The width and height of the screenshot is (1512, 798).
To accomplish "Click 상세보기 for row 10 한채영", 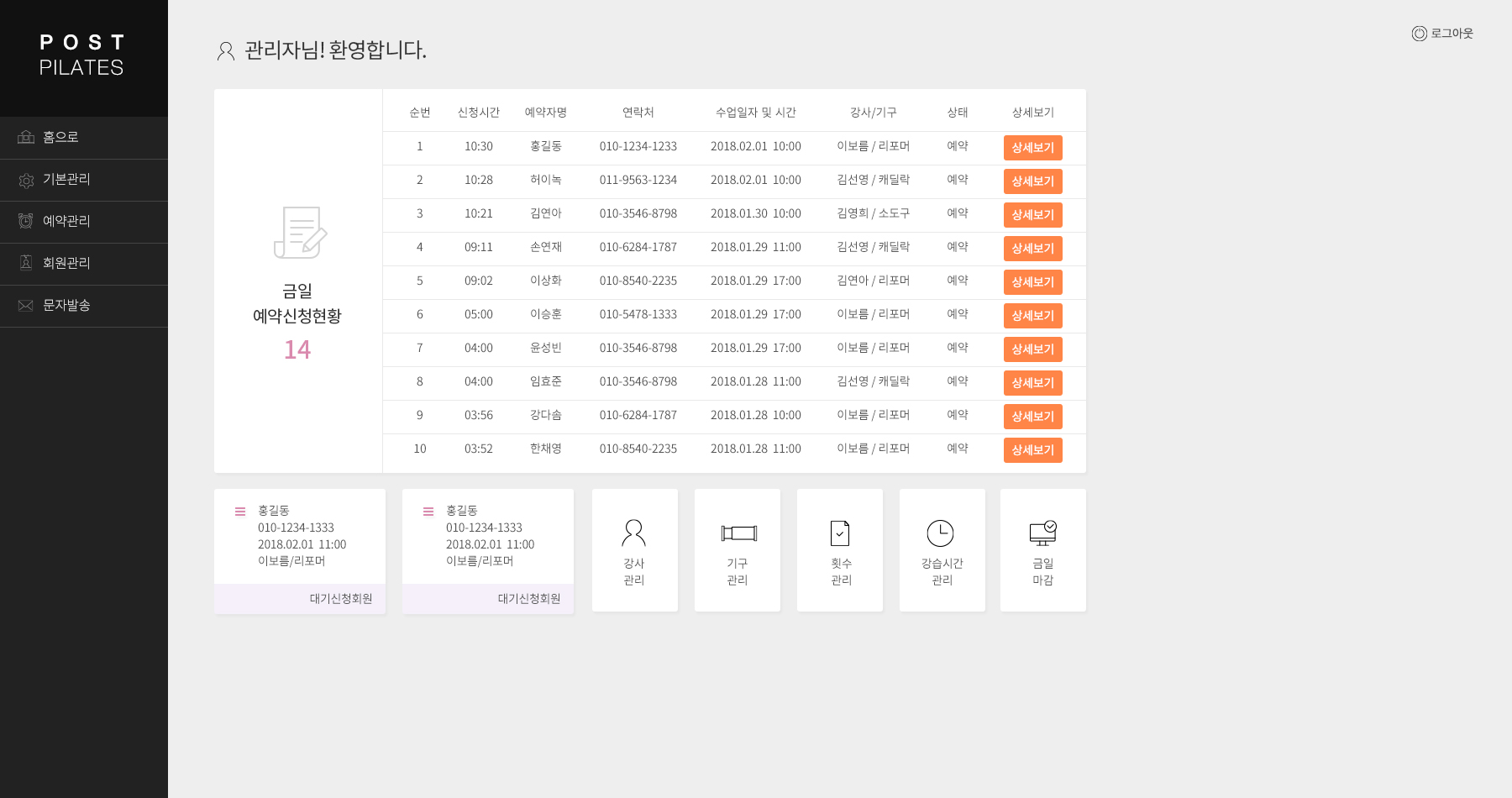I will pyautogui.click(x=1032, y=450).
